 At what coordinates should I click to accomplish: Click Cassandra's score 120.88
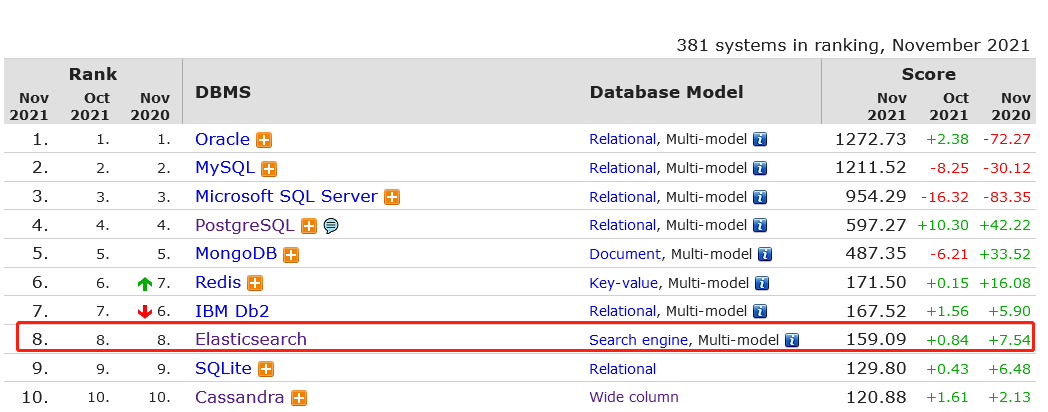tap(877, 397)
